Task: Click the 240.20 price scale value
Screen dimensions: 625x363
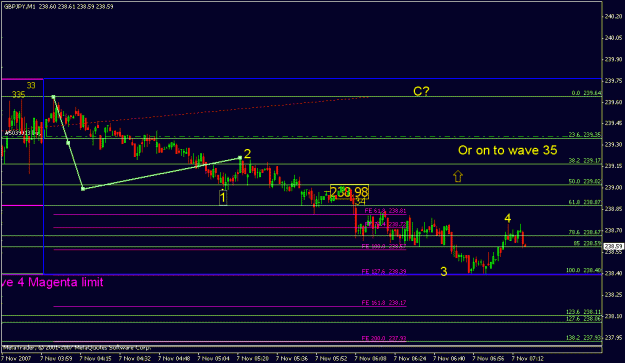Action: pos(613,16)
